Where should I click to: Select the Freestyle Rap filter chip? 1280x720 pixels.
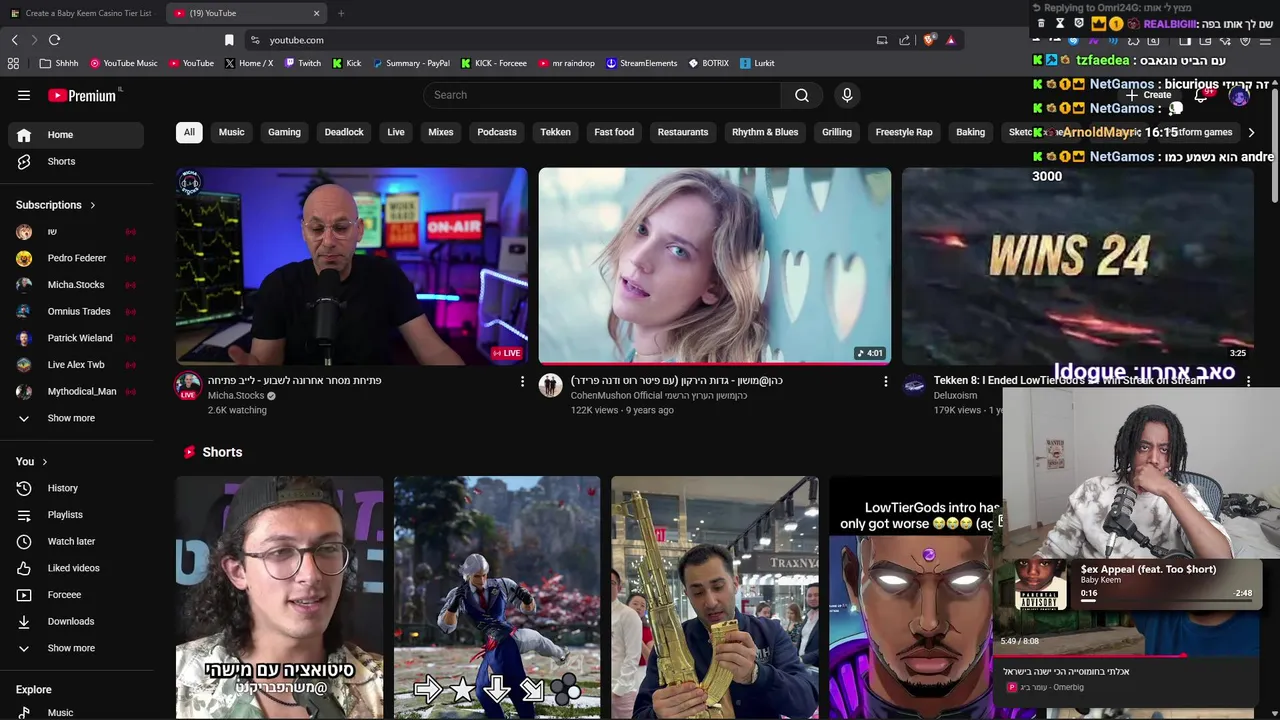click(904, 132)
